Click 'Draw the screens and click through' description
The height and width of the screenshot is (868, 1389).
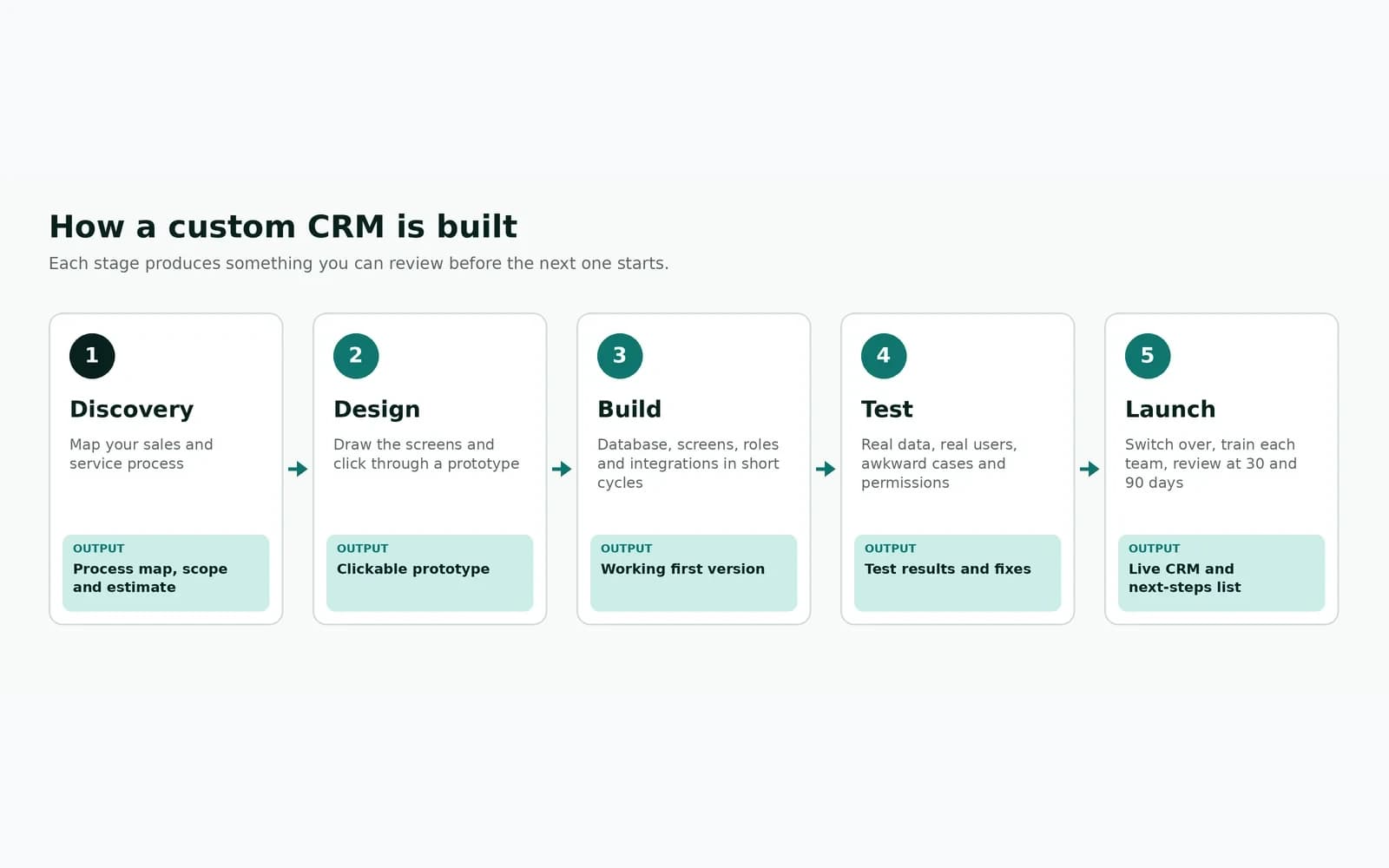[x=426, y=454]
